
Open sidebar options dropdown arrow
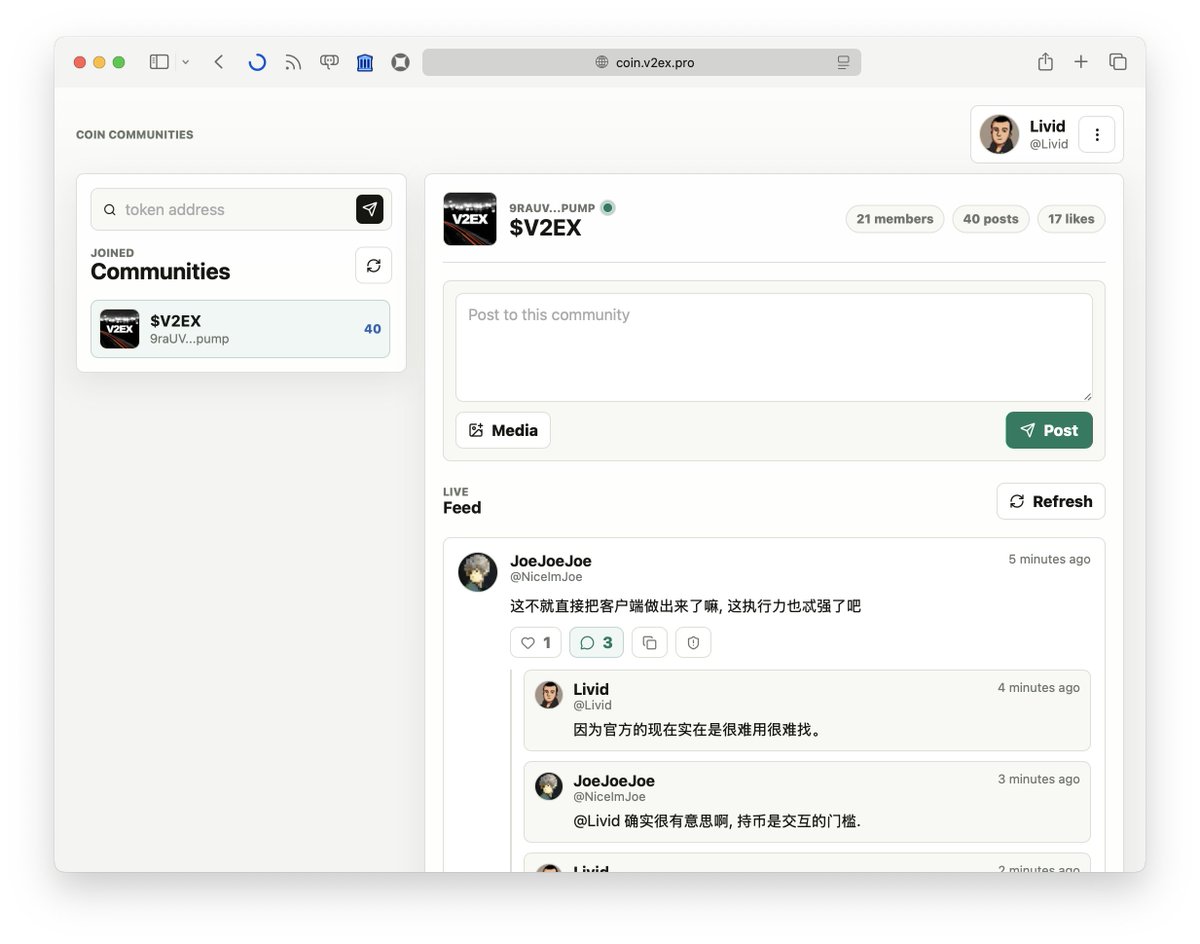coord(186,62)
